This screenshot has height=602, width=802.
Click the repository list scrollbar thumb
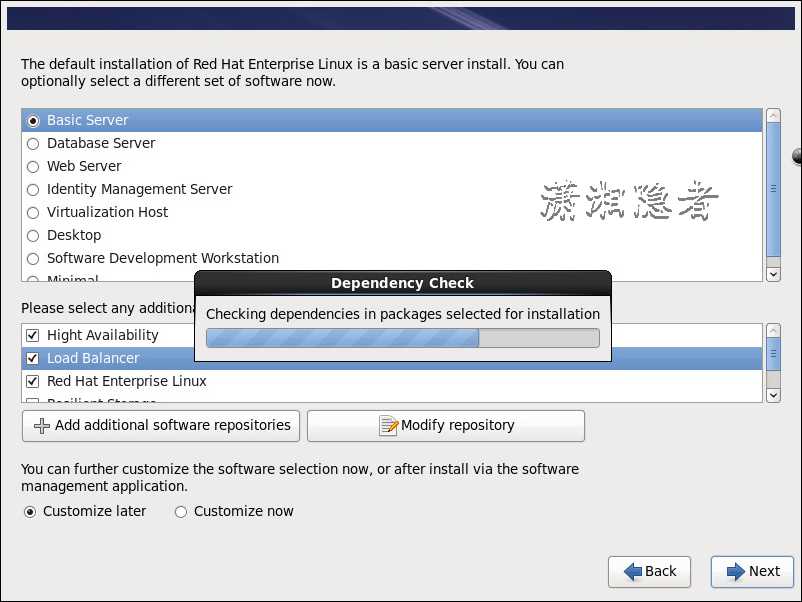tap(773, 353)
